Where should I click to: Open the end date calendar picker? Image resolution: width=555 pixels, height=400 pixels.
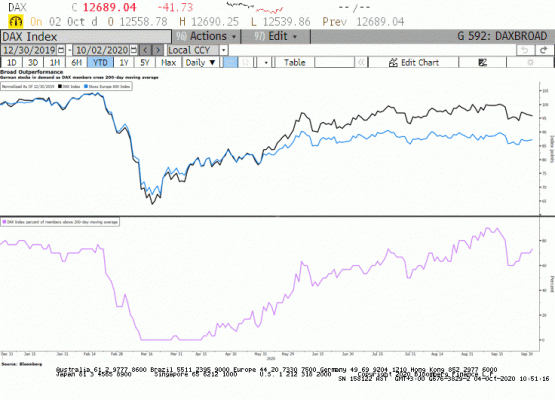[133, 50]
